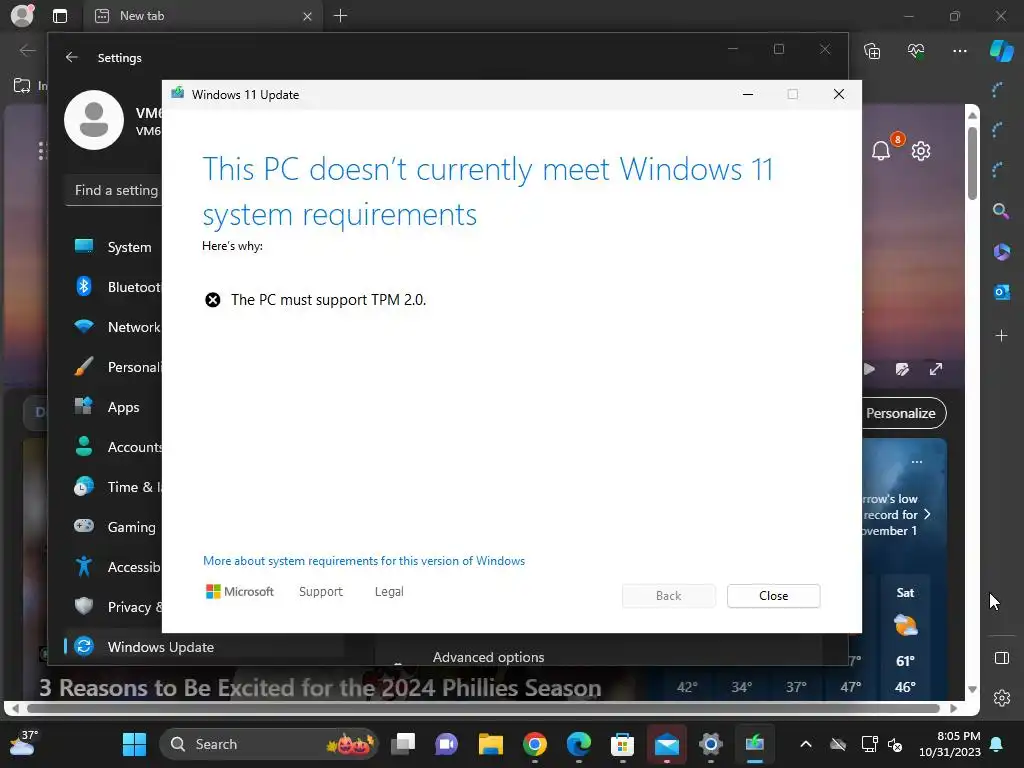Open a new Edge tab with plus

coord(340,16)
